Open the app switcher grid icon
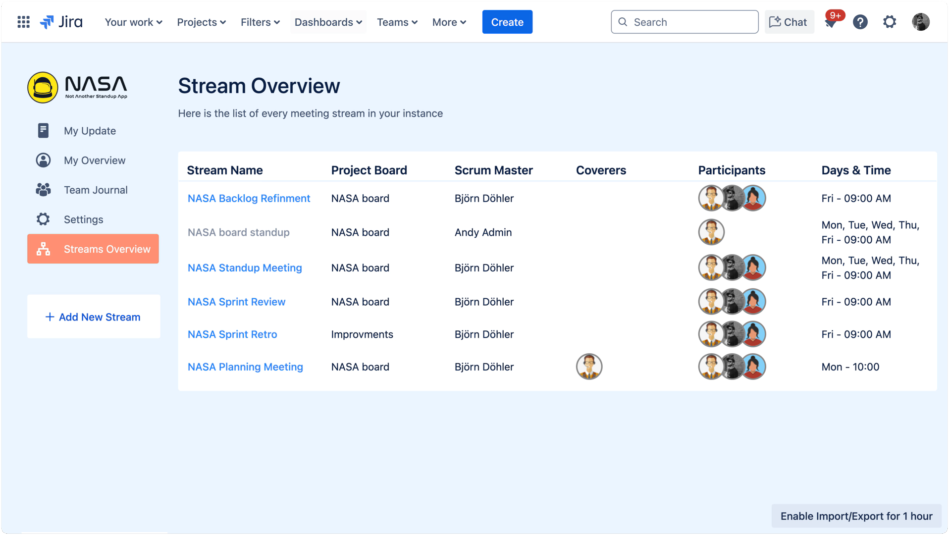 [23, 22]
